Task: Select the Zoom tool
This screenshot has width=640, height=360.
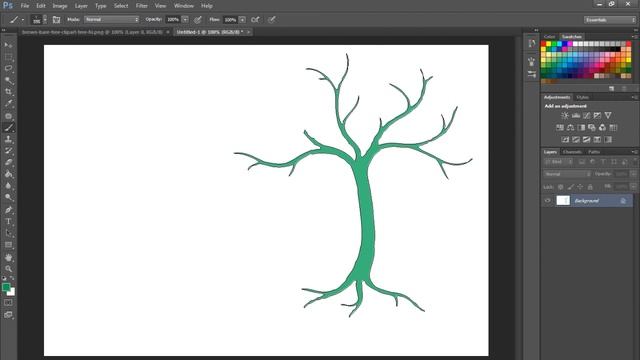Action: 8,269
